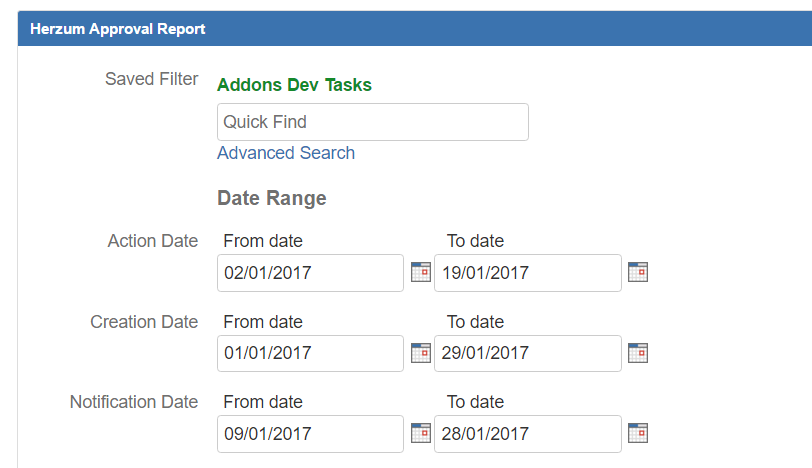
Task: Select the Addons Dev Tasks saved filter
Action: (x=294, y=85)
